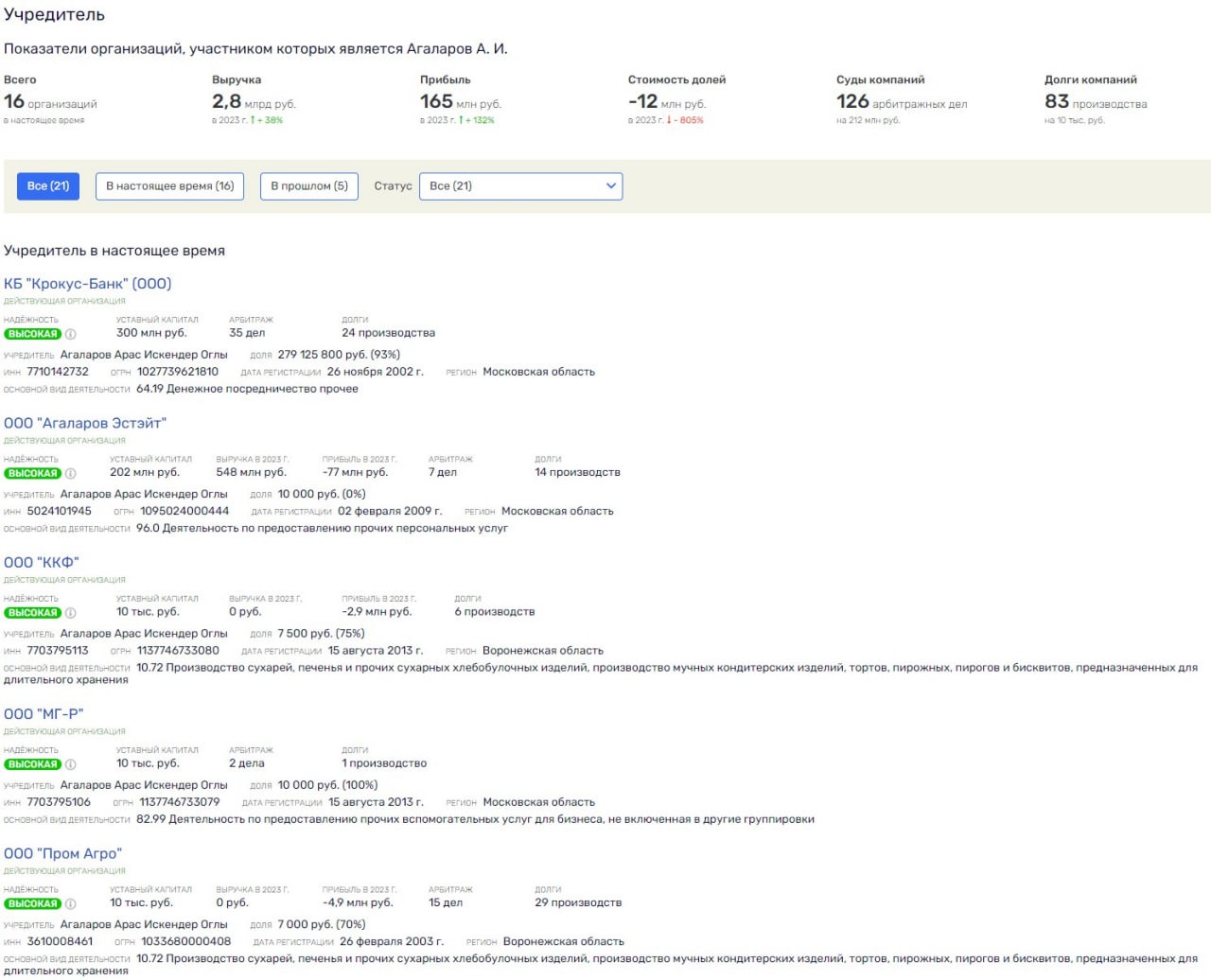Click "6 производств" debts for ККФ

click(495, 612)
